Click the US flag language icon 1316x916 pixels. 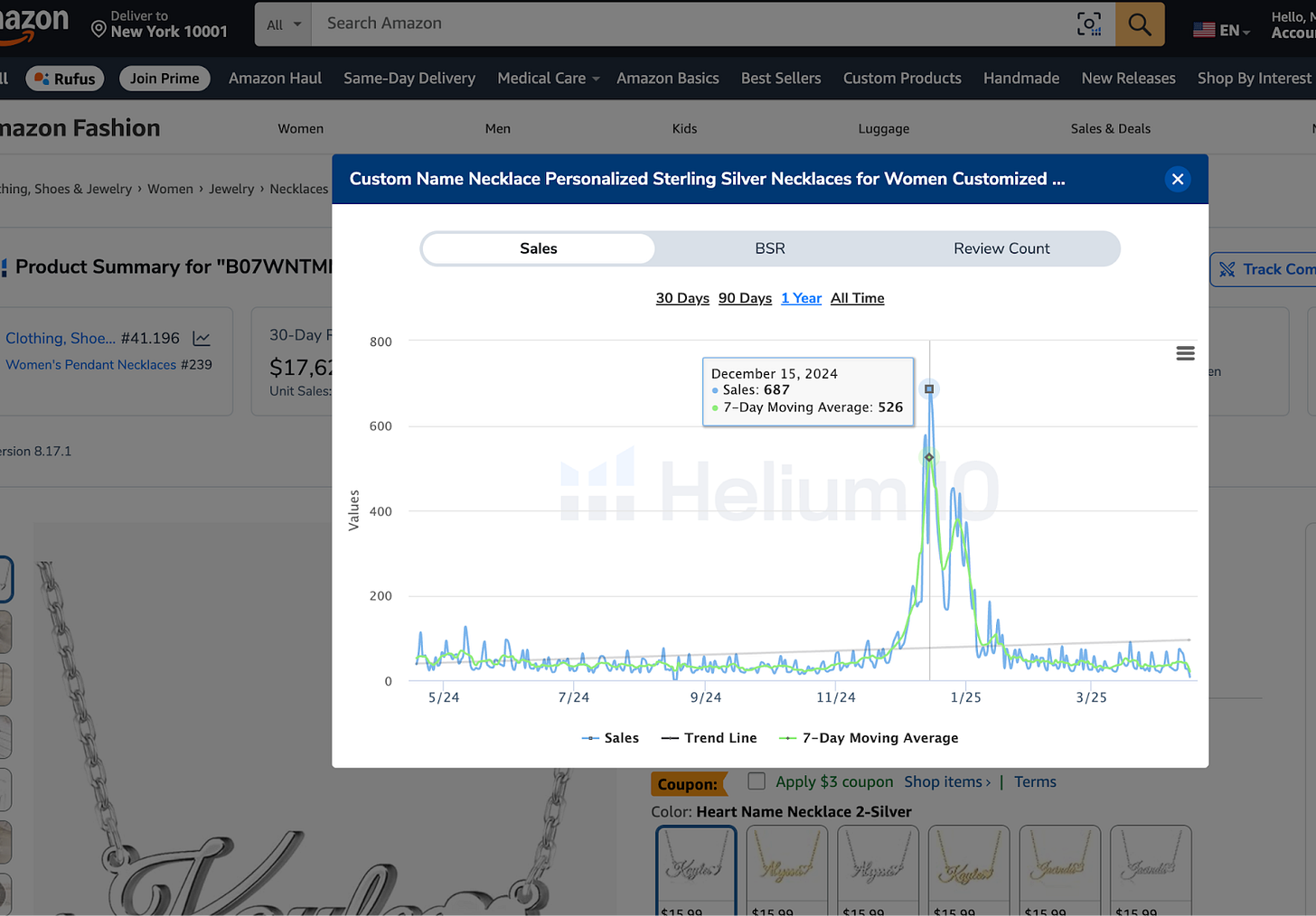coord(1203,30)
